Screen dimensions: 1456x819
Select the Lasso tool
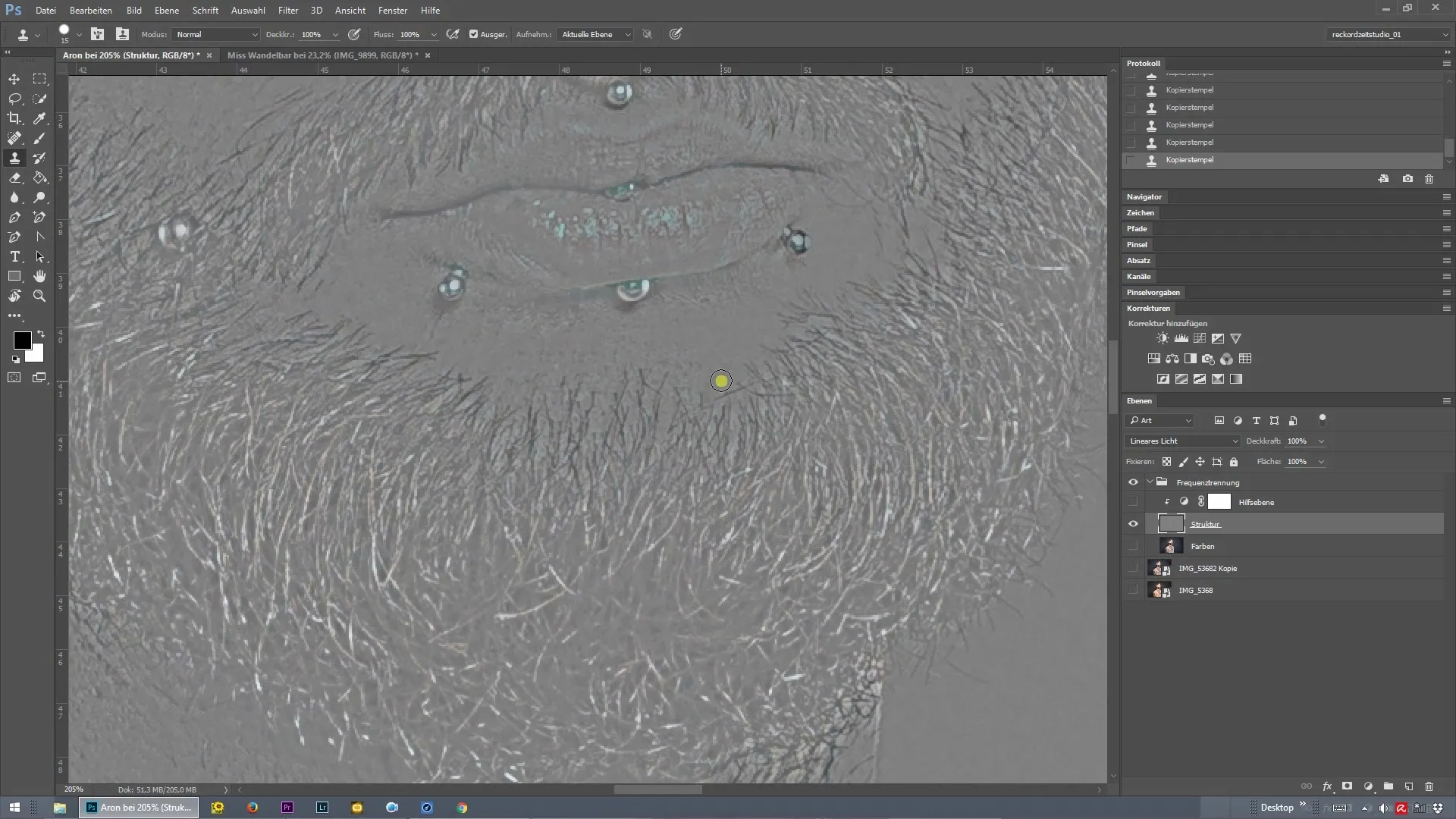coord(14,99)
